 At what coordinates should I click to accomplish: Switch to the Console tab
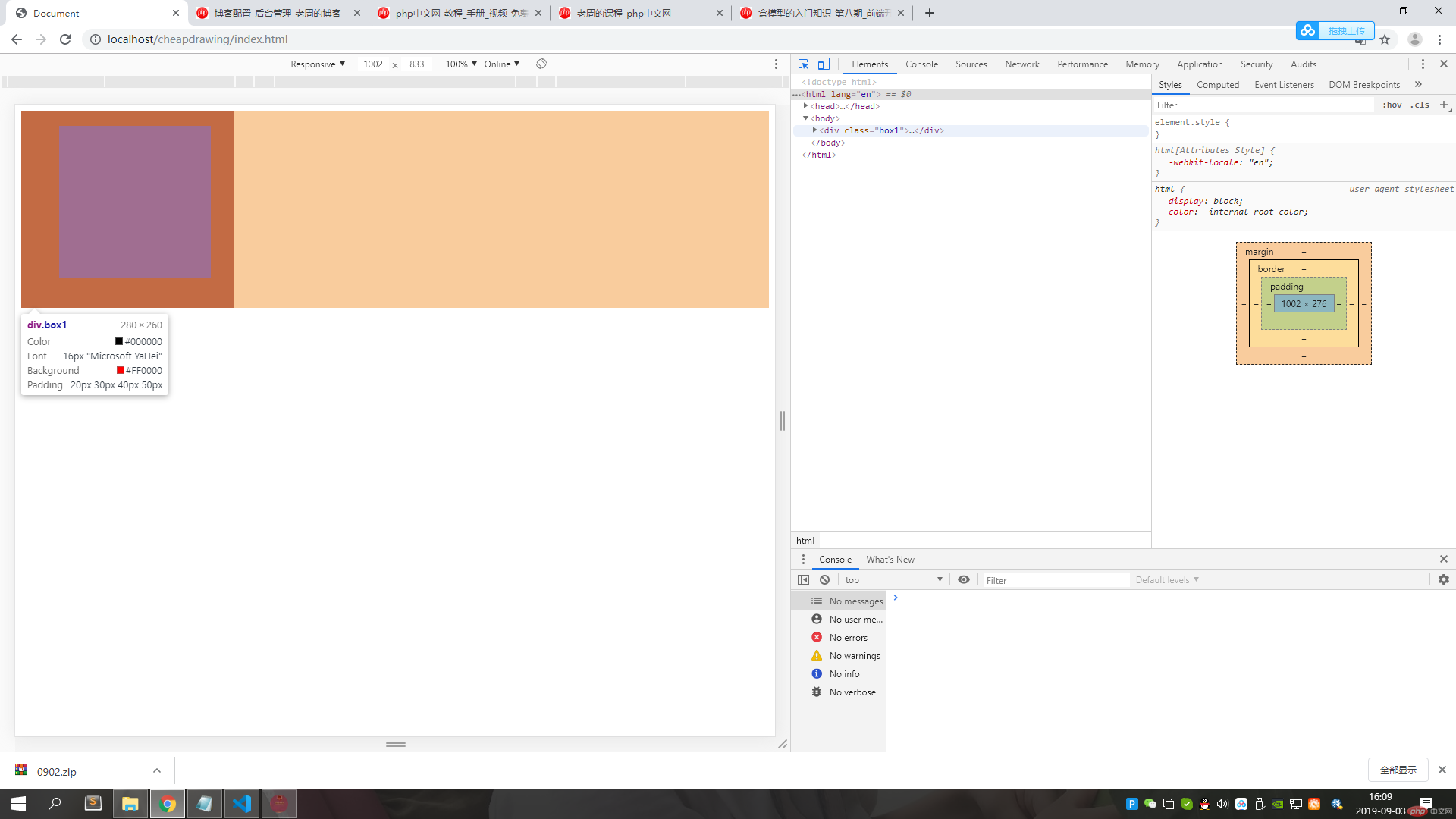[921, 64]
